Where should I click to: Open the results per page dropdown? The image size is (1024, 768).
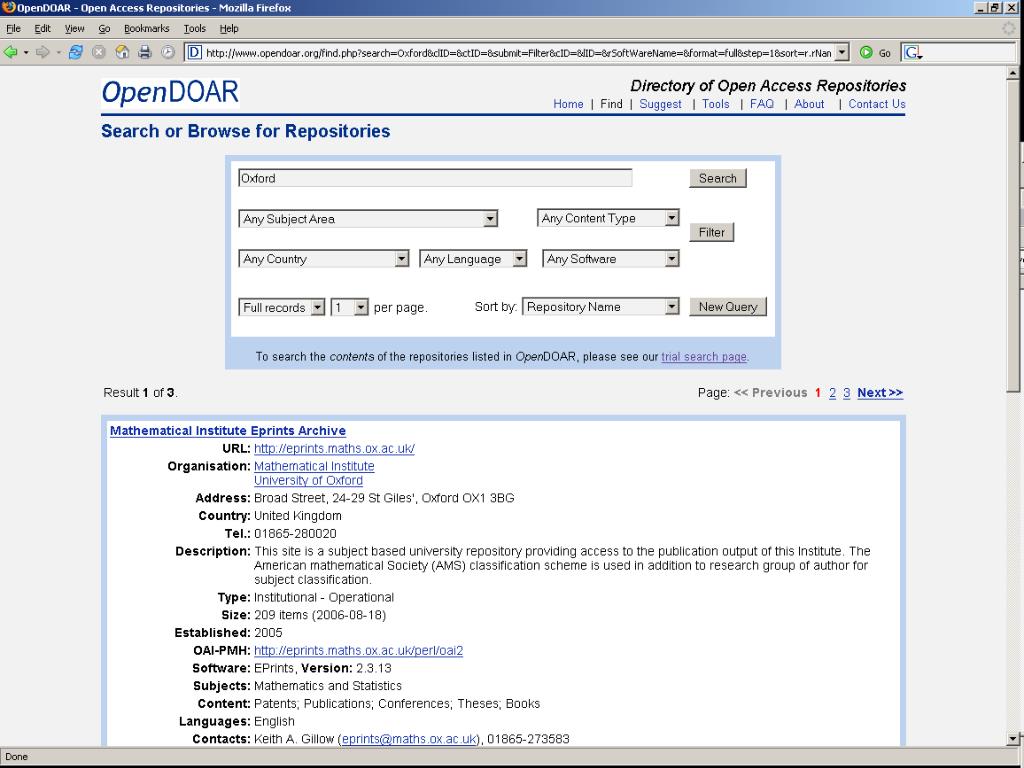pos(349,307)
